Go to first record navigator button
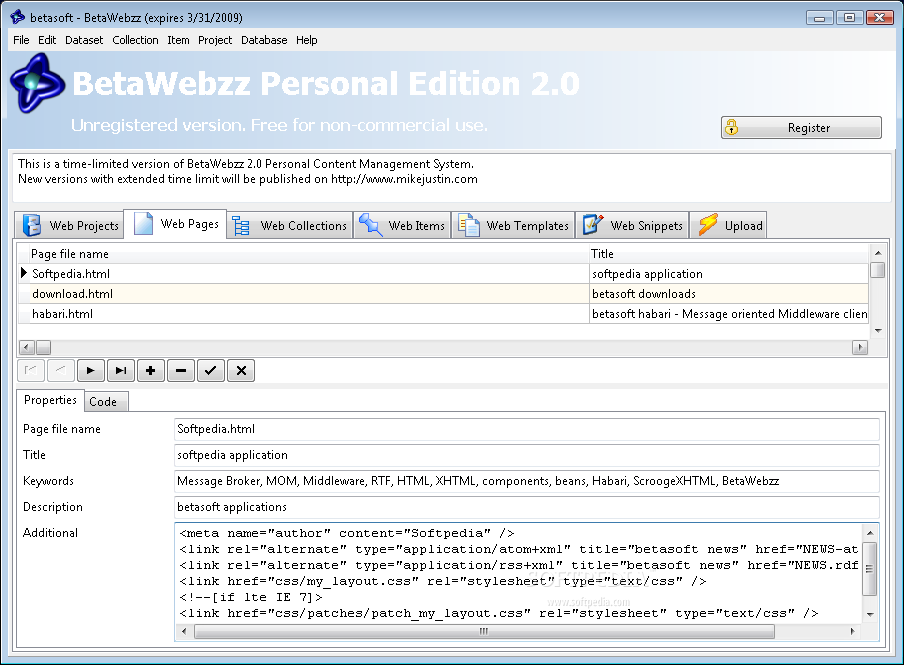904x665 pixels. [31, 370]
